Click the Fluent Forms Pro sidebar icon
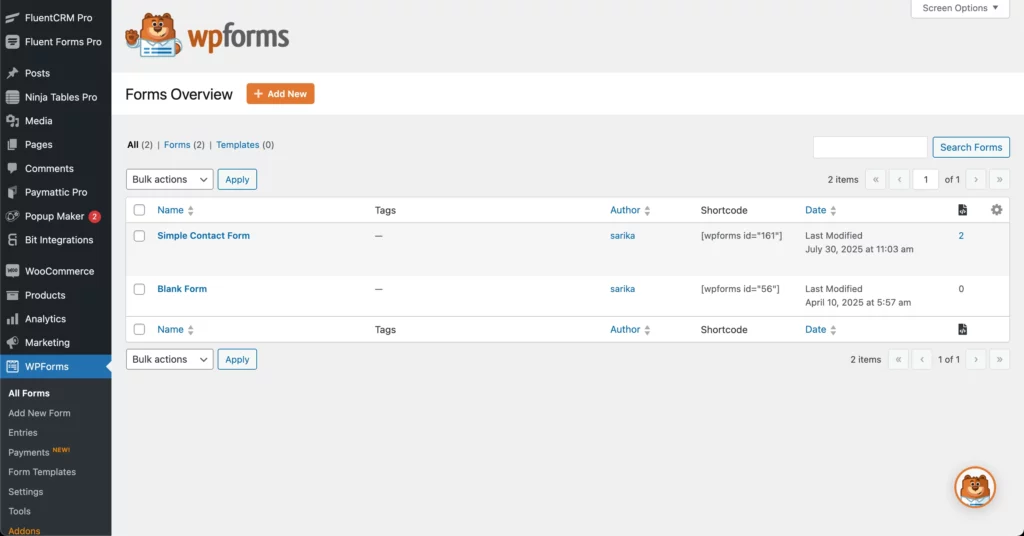Screen dimensions: 1024x536 pyautogui.click(x=12, y=42)
